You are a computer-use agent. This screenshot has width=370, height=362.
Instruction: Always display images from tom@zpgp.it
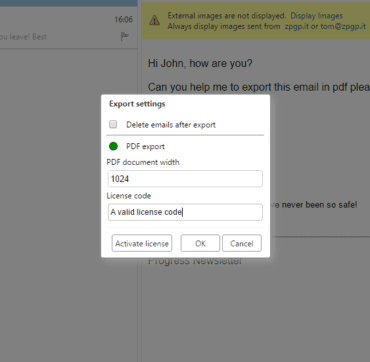tap(343, 27)
